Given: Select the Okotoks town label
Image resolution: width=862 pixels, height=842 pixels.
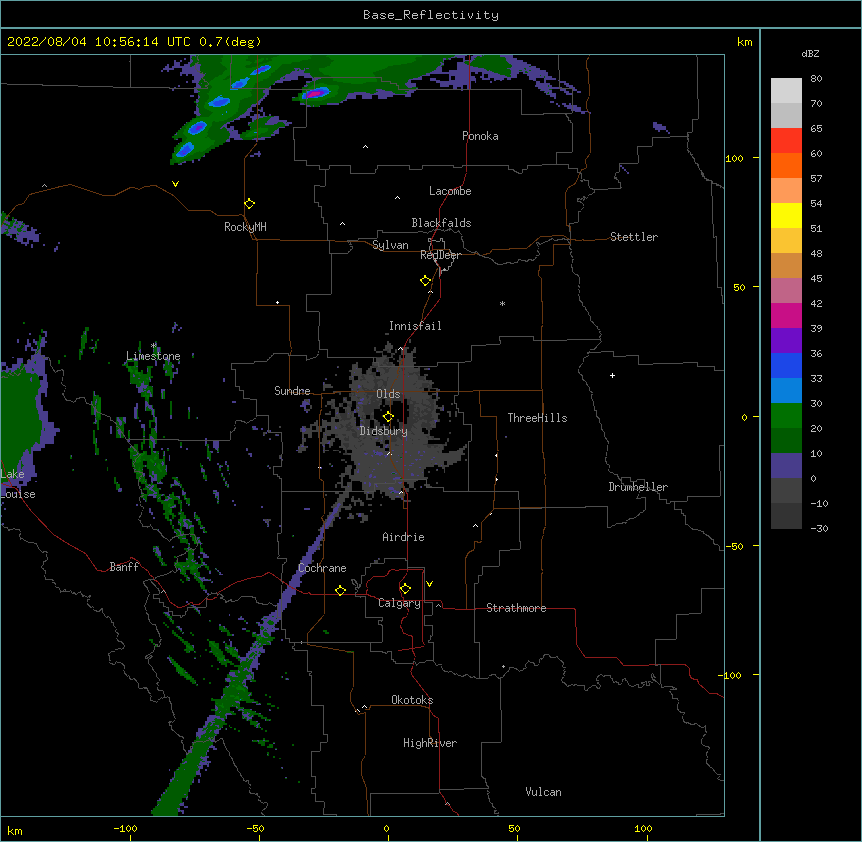Looking at the screenshot, I should point(412,700).
